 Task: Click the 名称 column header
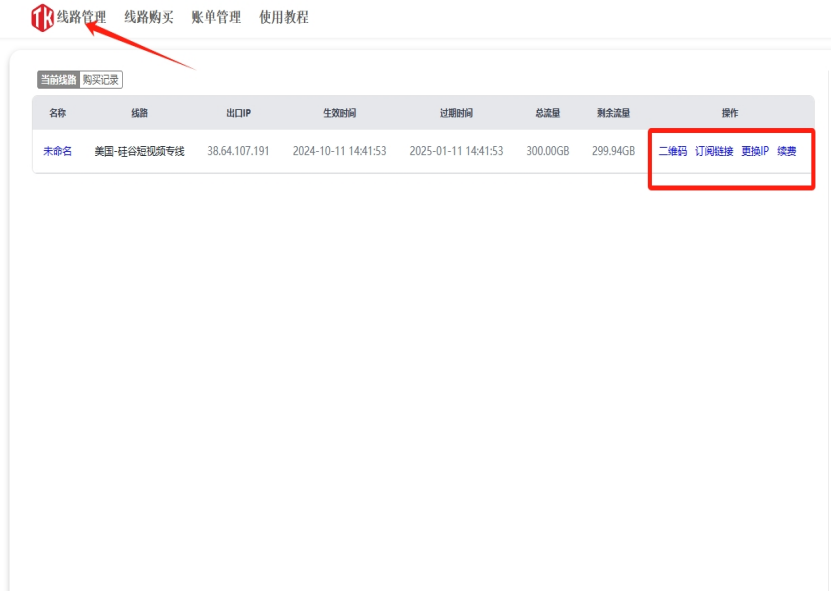(x=58, y=114)
